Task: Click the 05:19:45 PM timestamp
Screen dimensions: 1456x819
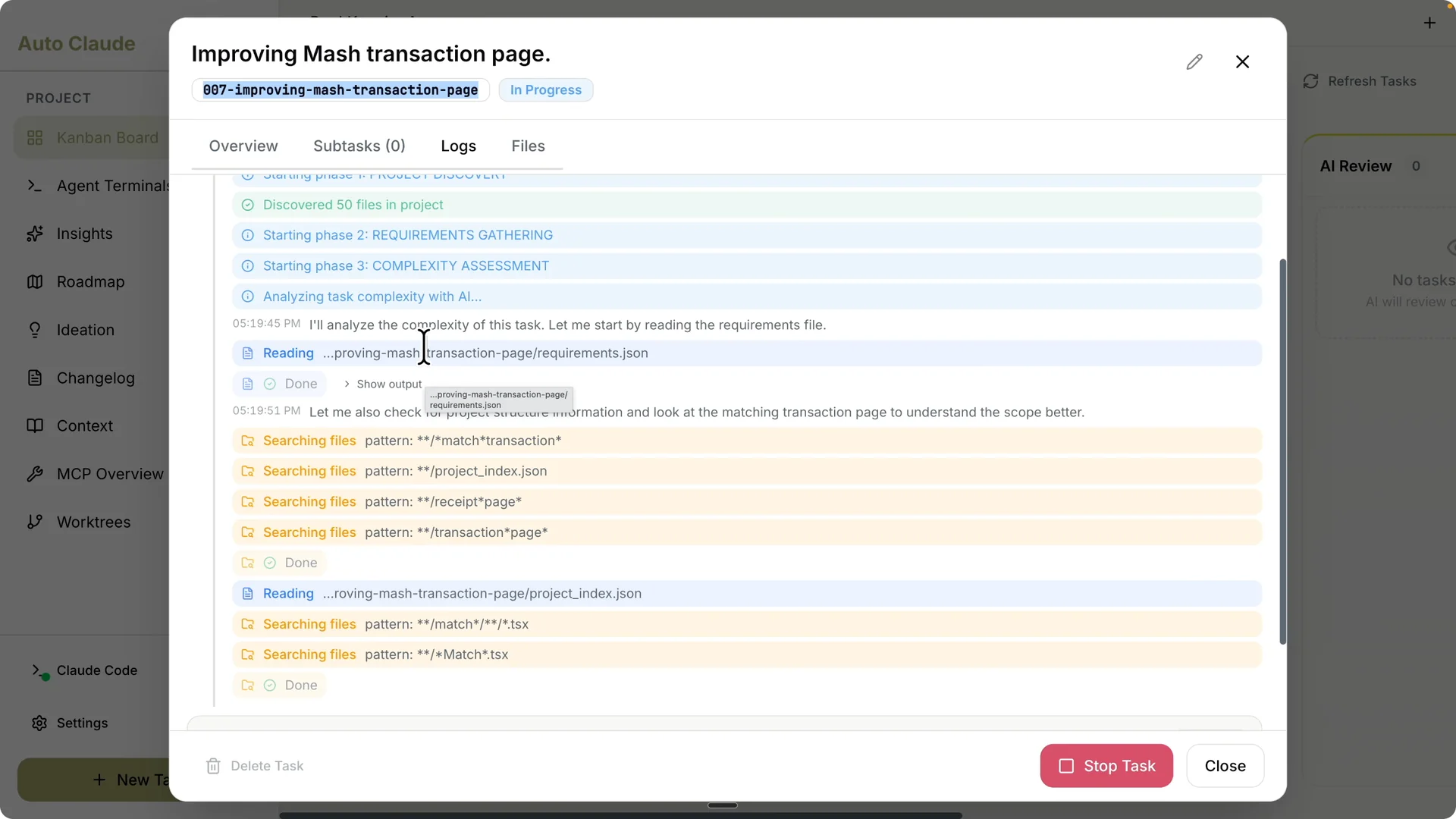Action: (266, 324)
